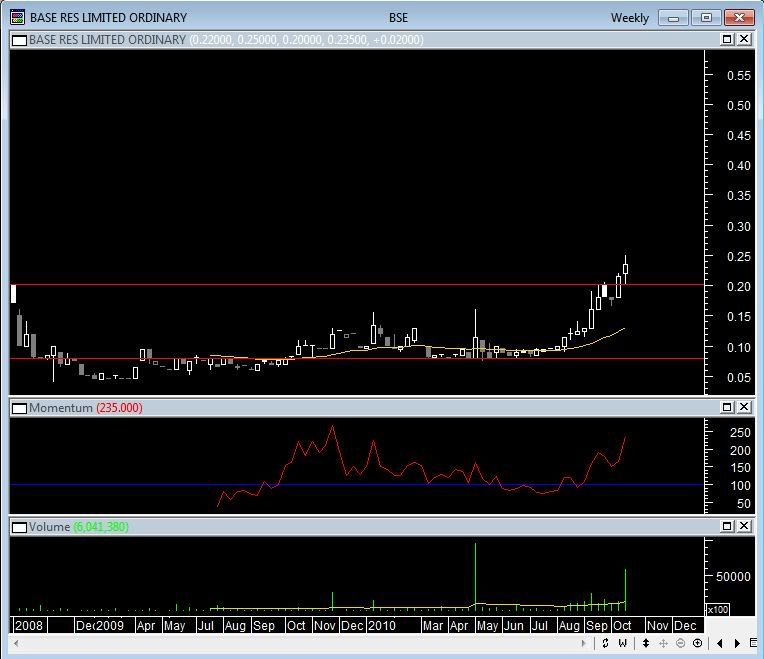Click the Momentum pane title box icon
This screenshot has width=764, height=659.
click(19, 408)
